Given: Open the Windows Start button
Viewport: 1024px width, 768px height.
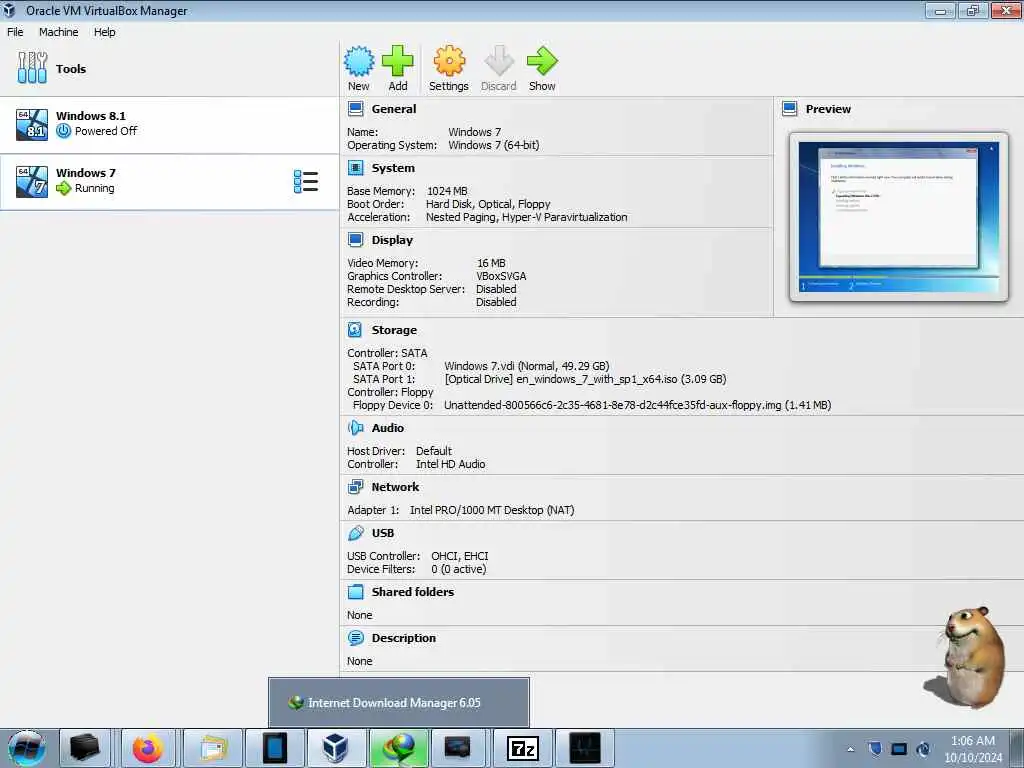Looking at the screenshot, I should point(27,748).
